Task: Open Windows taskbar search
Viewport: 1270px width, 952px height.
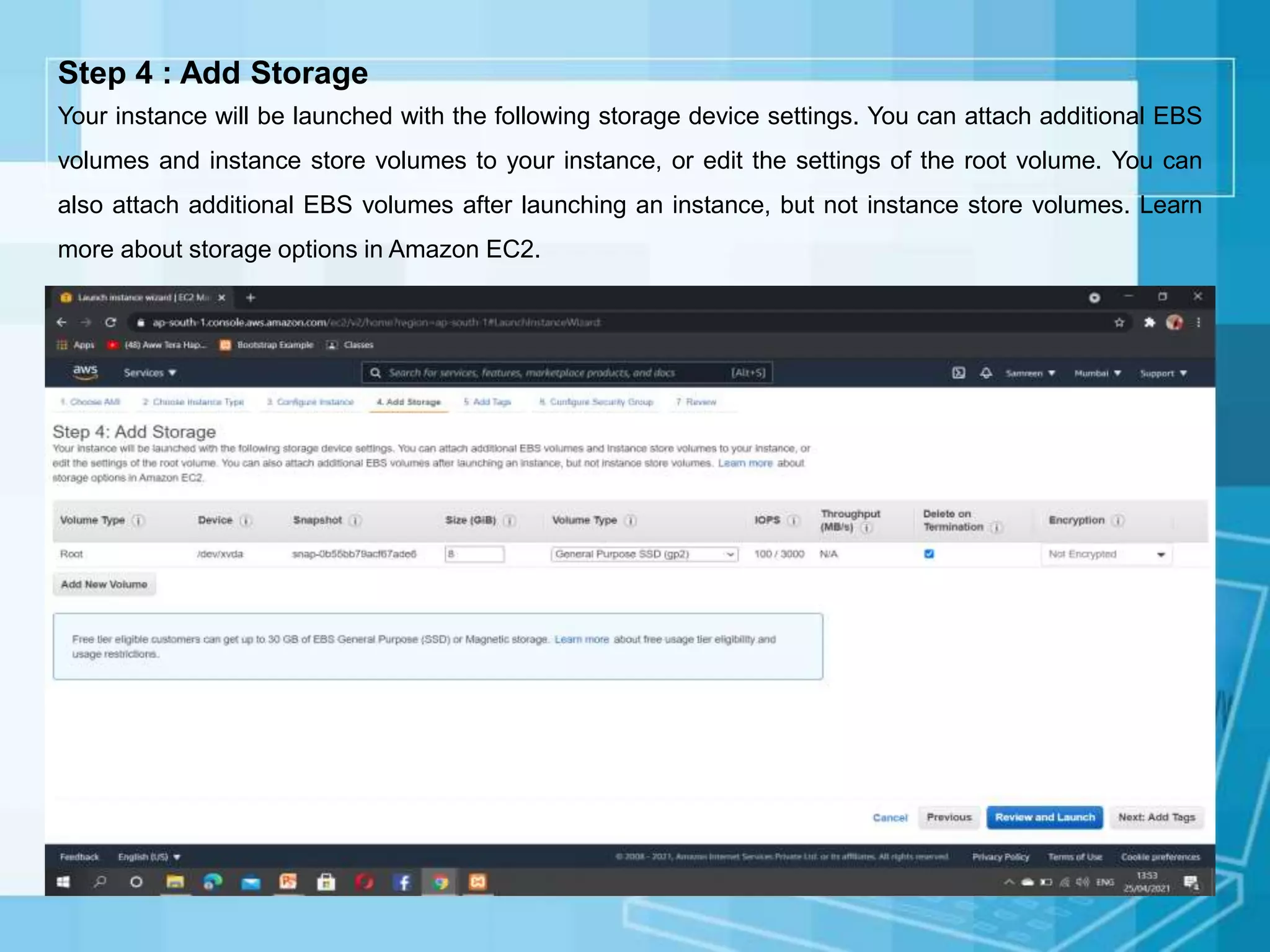Action: point(100,881)
